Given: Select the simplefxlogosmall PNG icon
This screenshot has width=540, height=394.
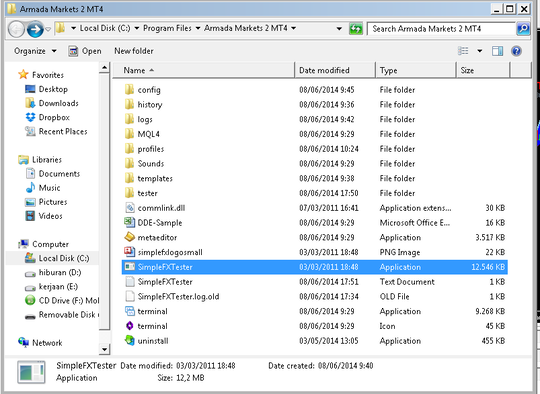Looking at the screenshot, I should coord(129,252).
